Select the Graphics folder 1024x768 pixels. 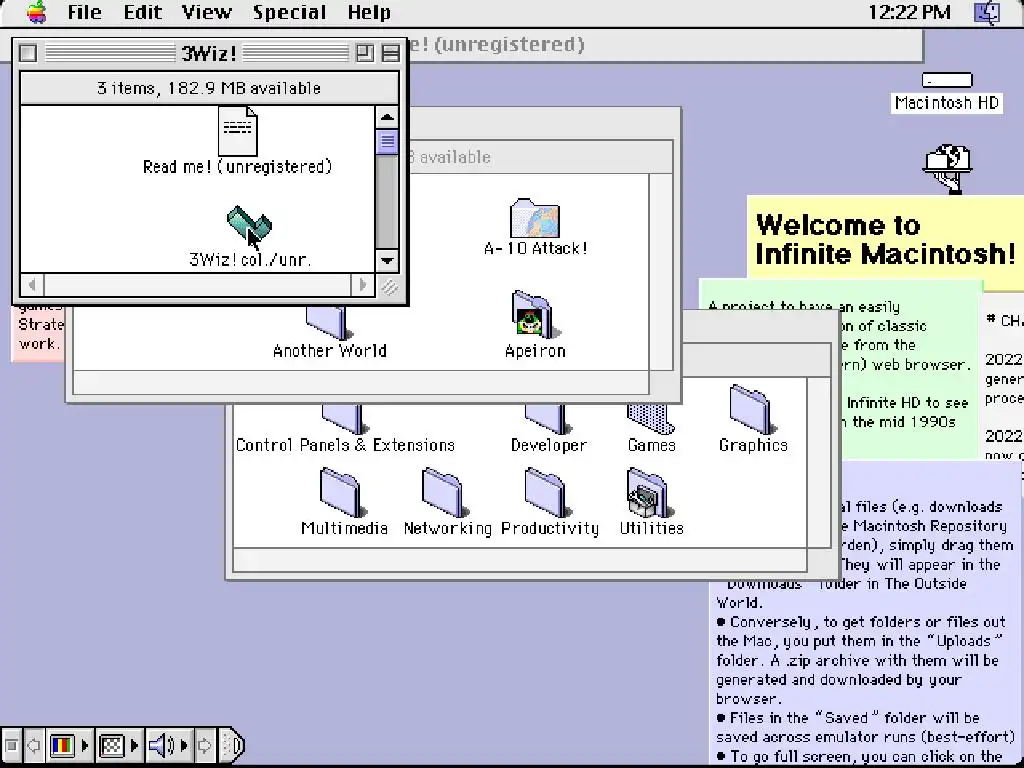752,409
